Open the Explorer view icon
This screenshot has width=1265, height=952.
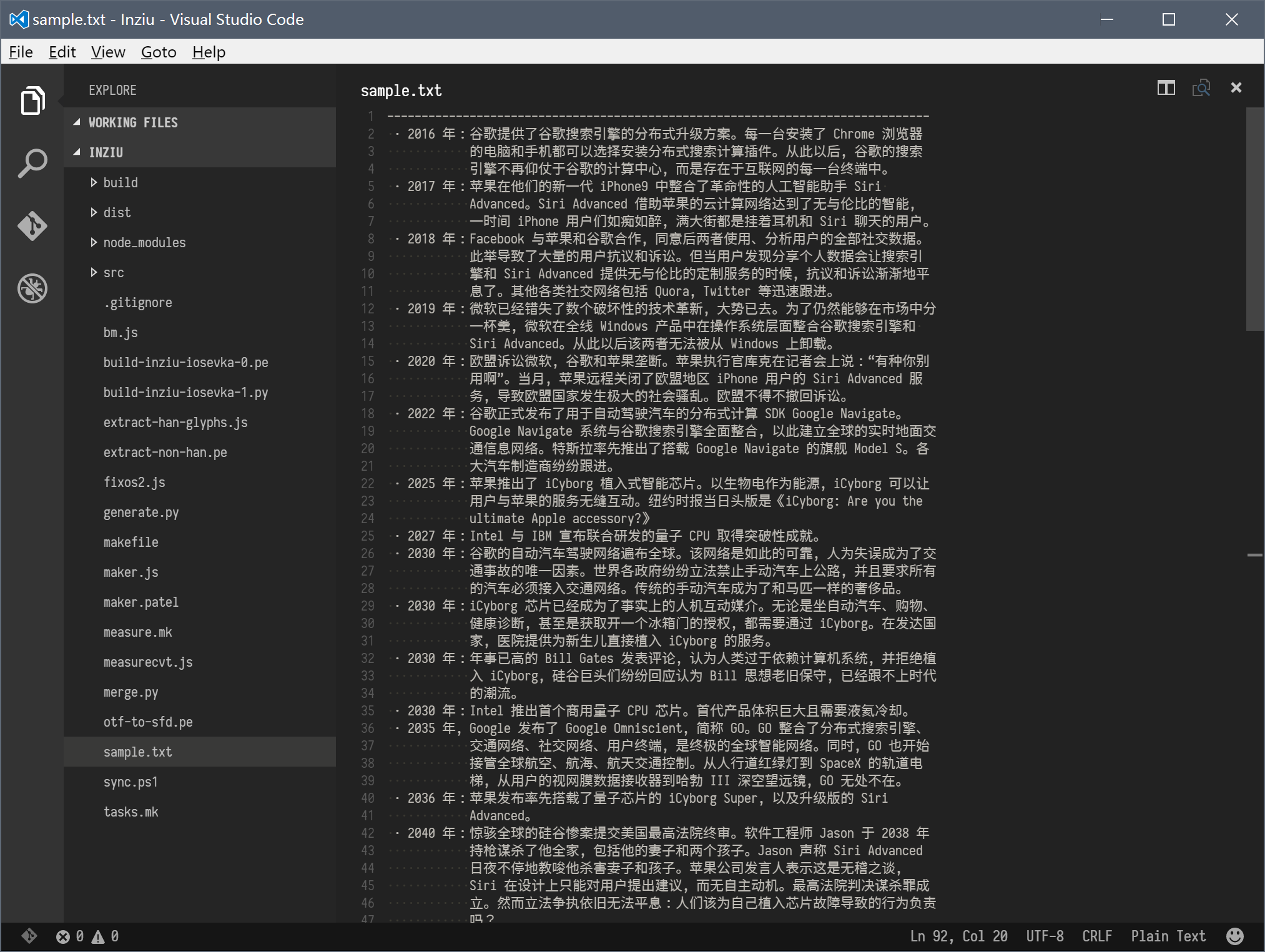click(32, 101)
